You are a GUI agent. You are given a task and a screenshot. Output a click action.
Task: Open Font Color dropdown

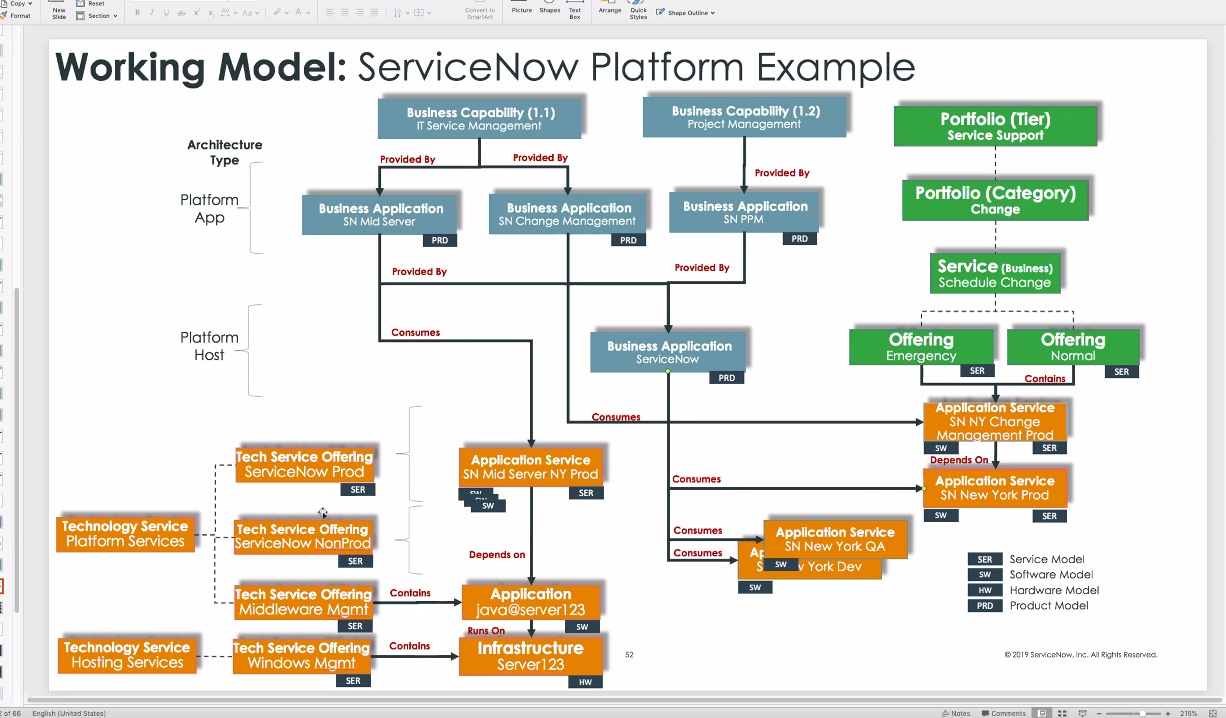pyautogui.click(x=304, y=13)
